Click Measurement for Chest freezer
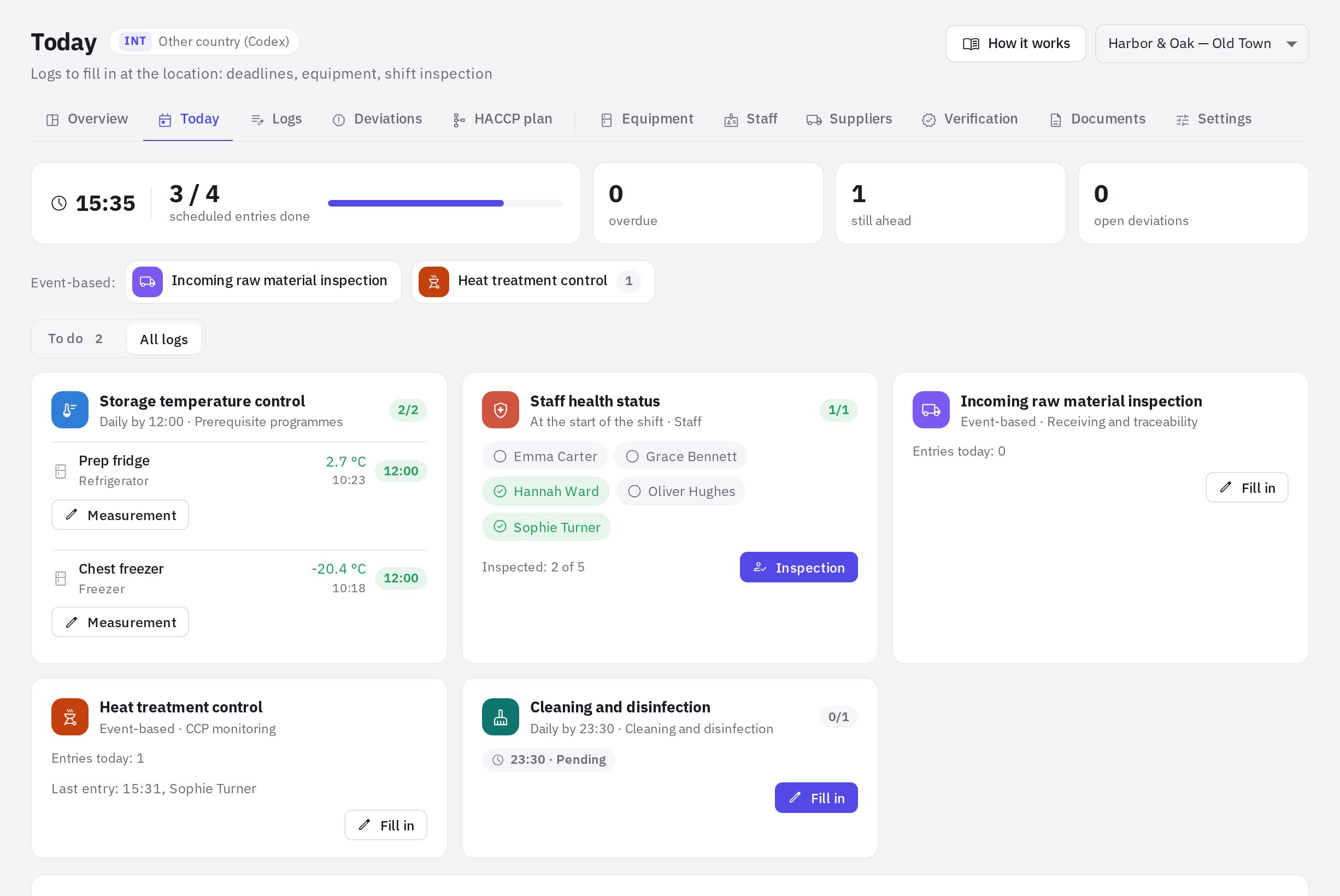This screenshot has width=1340, height=896. [120, 622]
